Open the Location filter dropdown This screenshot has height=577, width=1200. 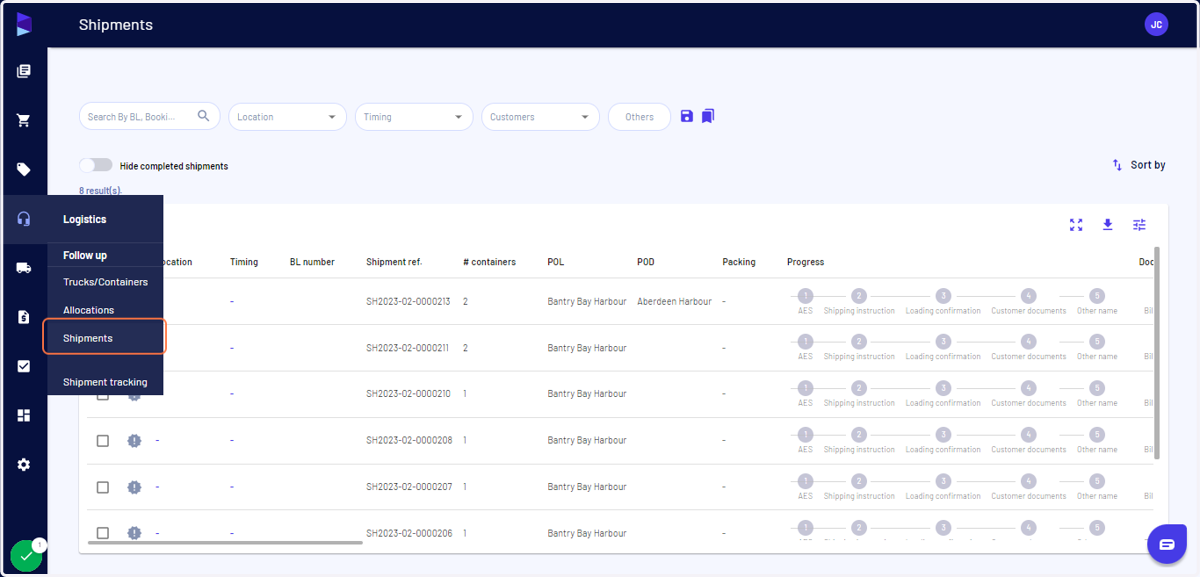287,117
